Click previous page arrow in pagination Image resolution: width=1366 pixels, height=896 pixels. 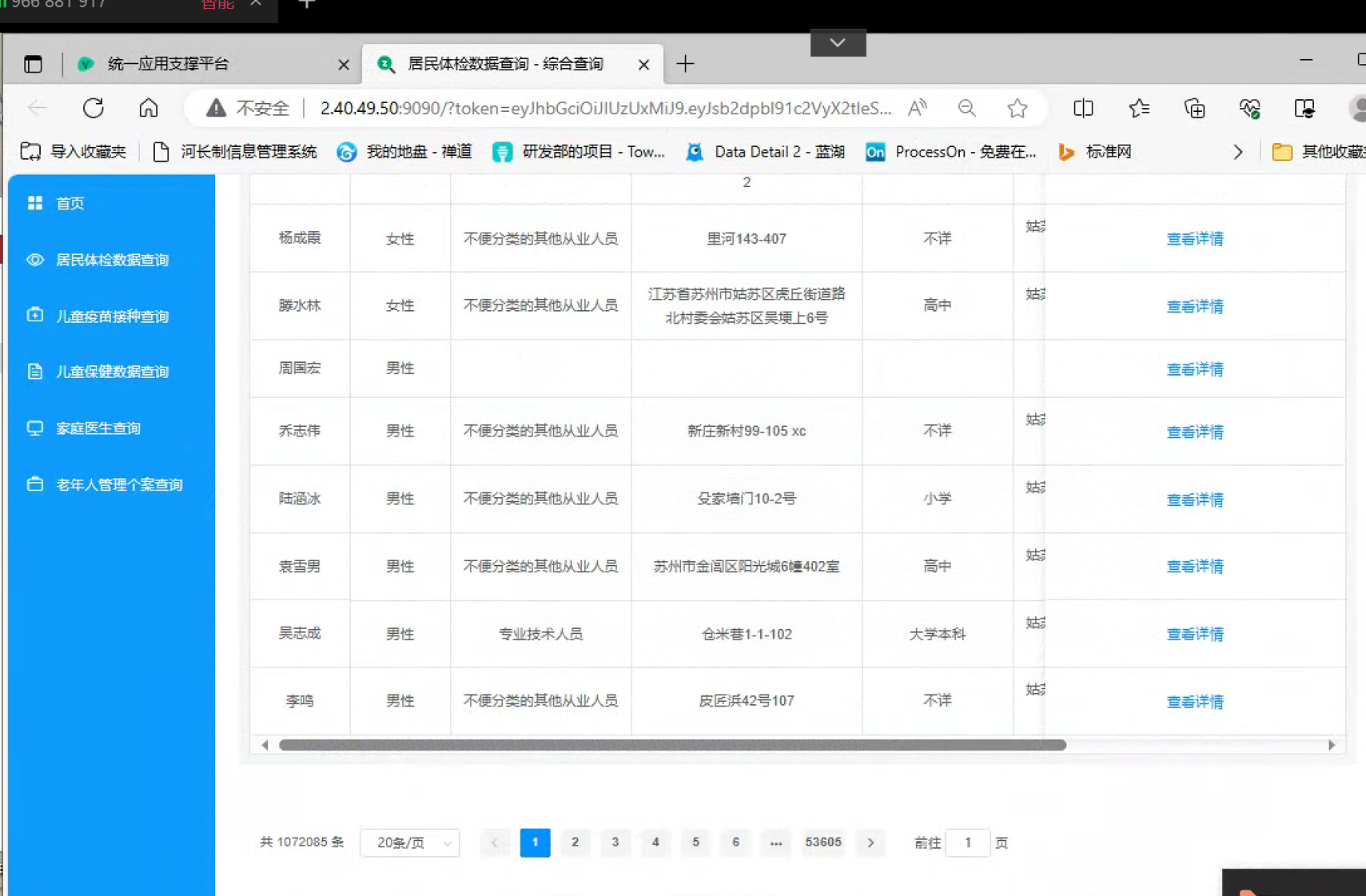495,842
